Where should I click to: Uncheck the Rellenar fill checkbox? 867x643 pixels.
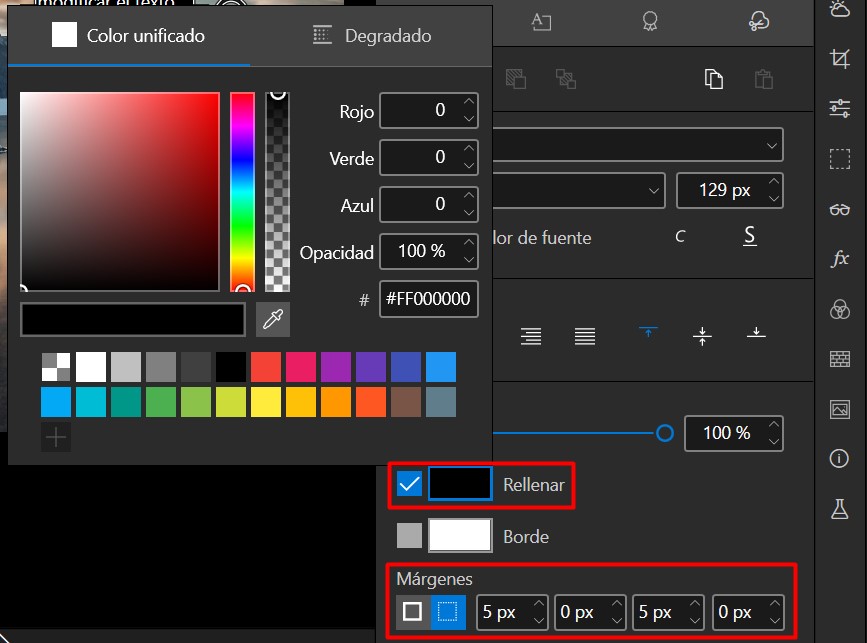pyautogui.click(x=409, y=484)
